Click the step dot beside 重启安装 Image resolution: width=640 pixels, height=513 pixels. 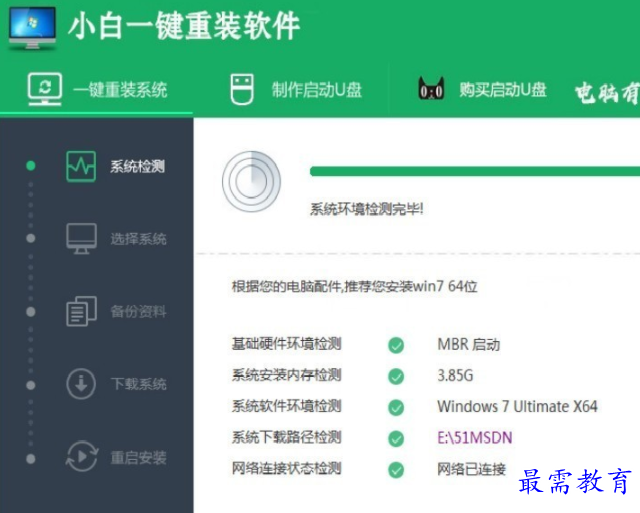click(31, 459)
